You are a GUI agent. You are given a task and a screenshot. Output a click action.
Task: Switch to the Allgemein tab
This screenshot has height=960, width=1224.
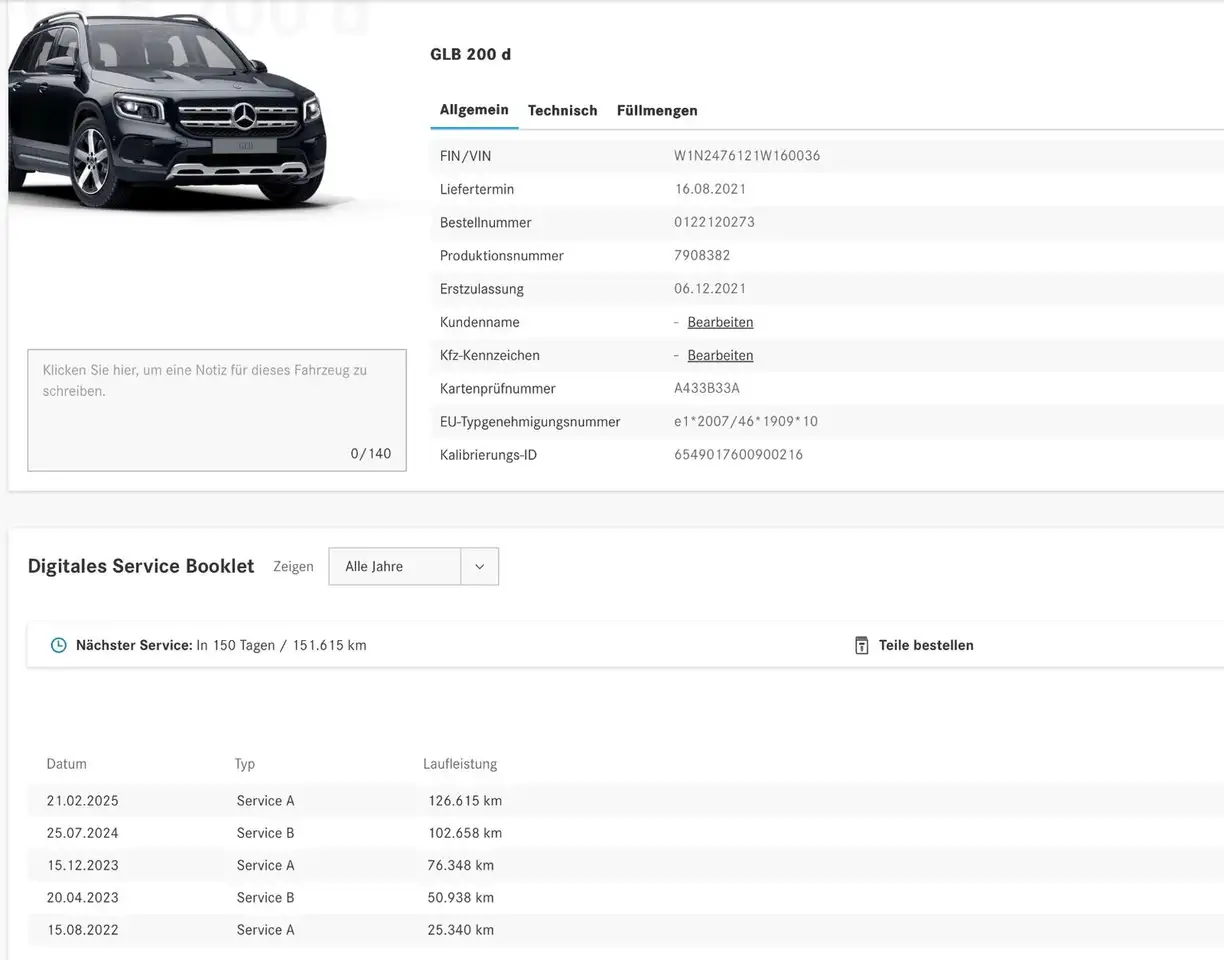pos(474,110)
